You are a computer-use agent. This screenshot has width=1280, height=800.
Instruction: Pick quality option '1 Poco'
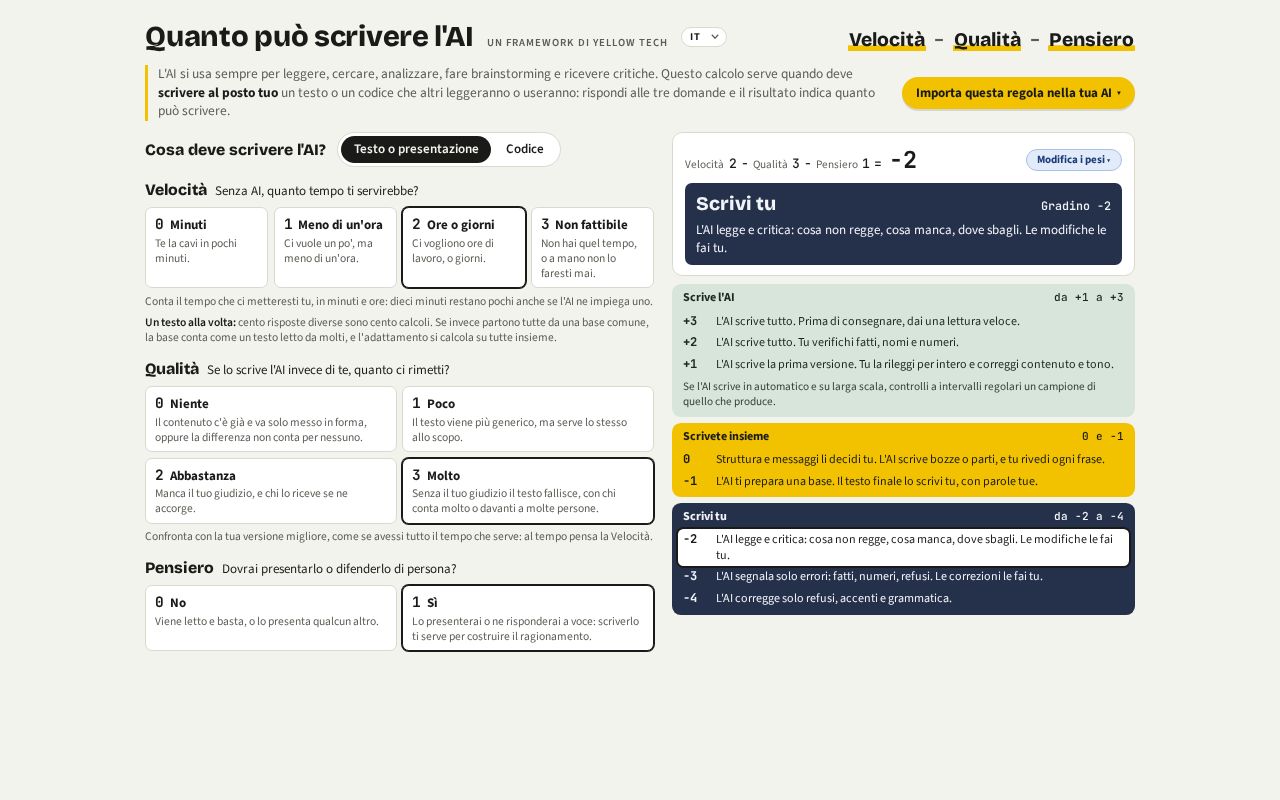tap(528, 419)
